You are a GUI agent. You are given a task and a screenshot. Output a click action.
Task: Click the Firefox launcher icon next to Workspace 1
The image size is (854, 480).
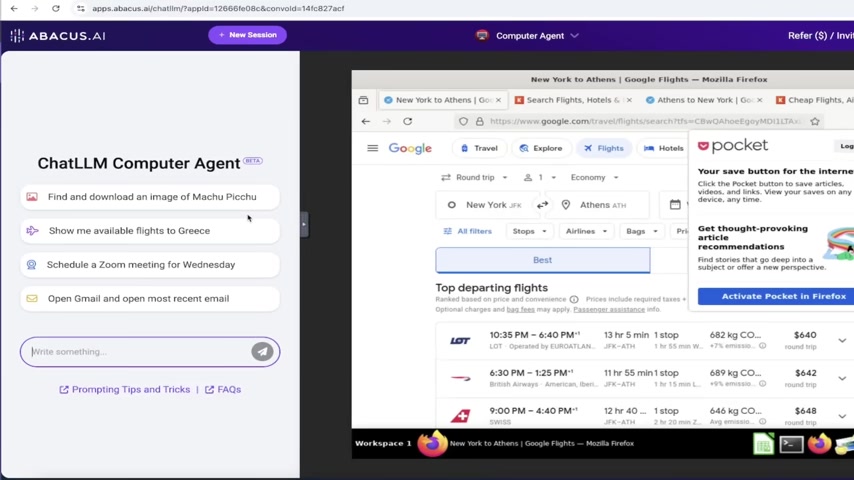(432, 443)
